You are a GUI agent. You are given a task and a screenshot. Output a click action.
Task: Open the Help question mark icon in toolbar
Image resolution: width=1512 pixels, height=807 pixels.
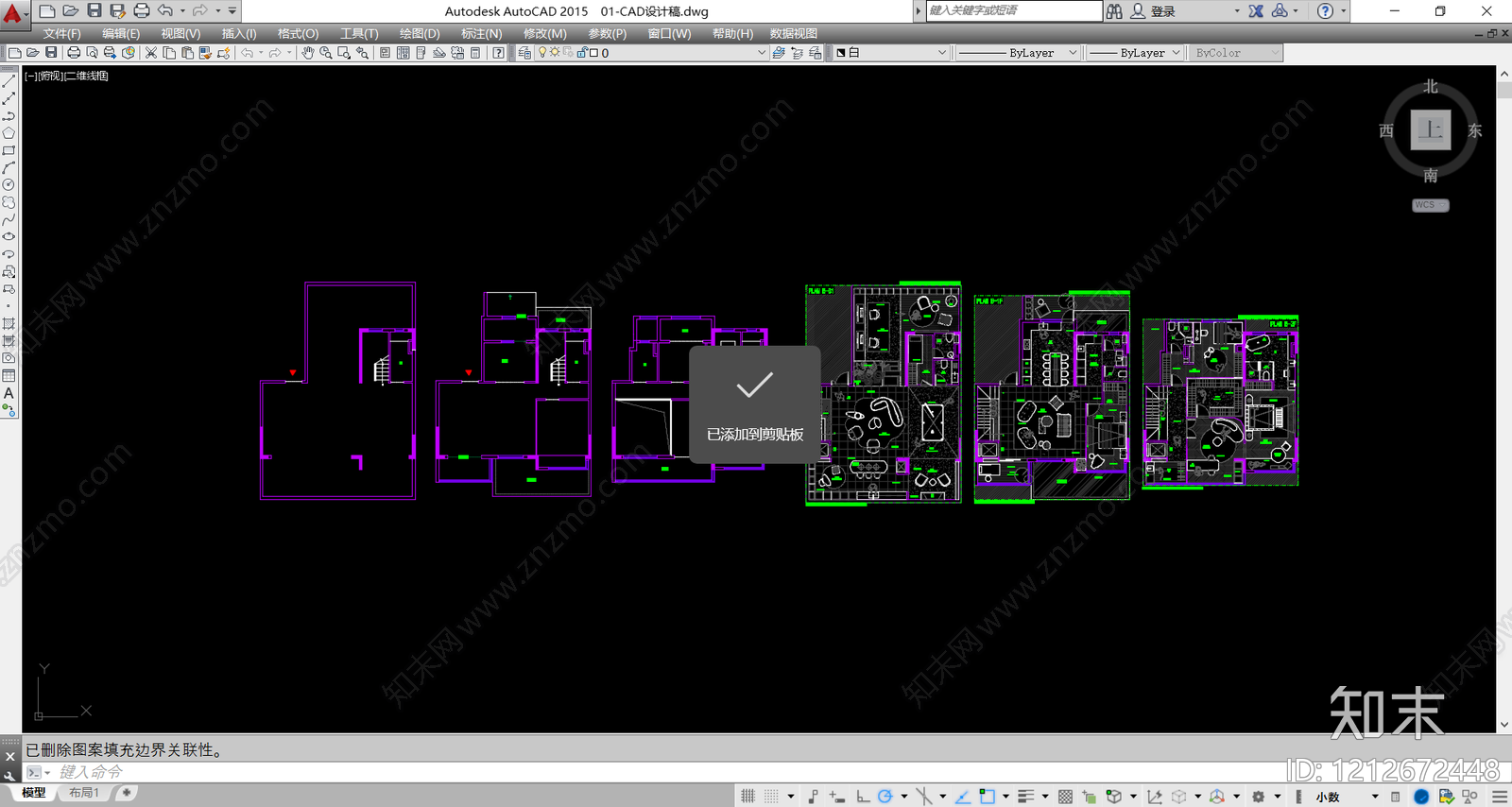coord(1325,11)
